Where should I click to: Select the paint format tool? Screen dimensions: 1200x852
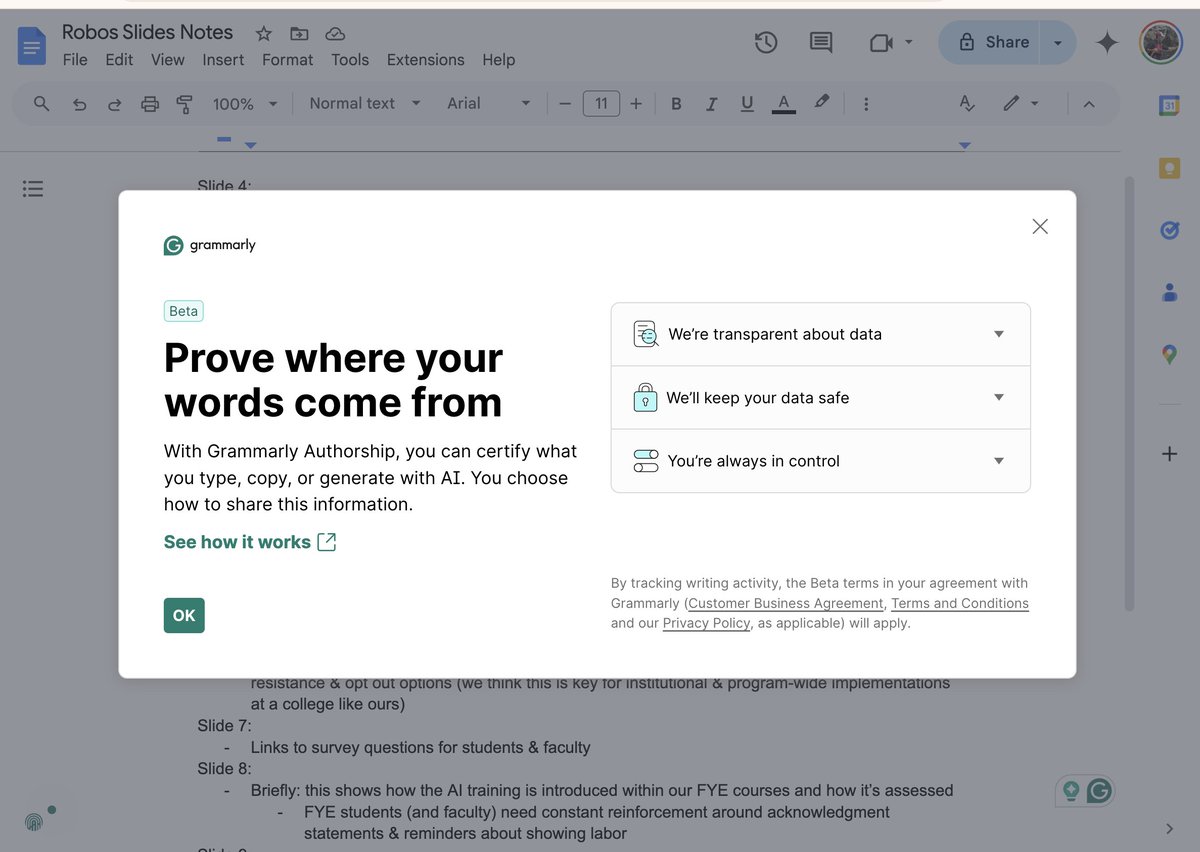[184, 104]
